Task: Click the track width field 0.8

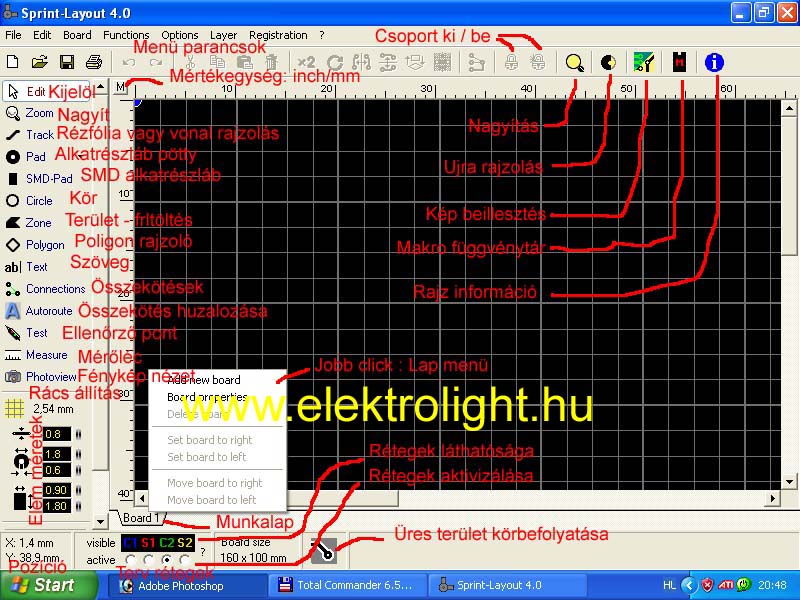Action: [x=57, y=434]
